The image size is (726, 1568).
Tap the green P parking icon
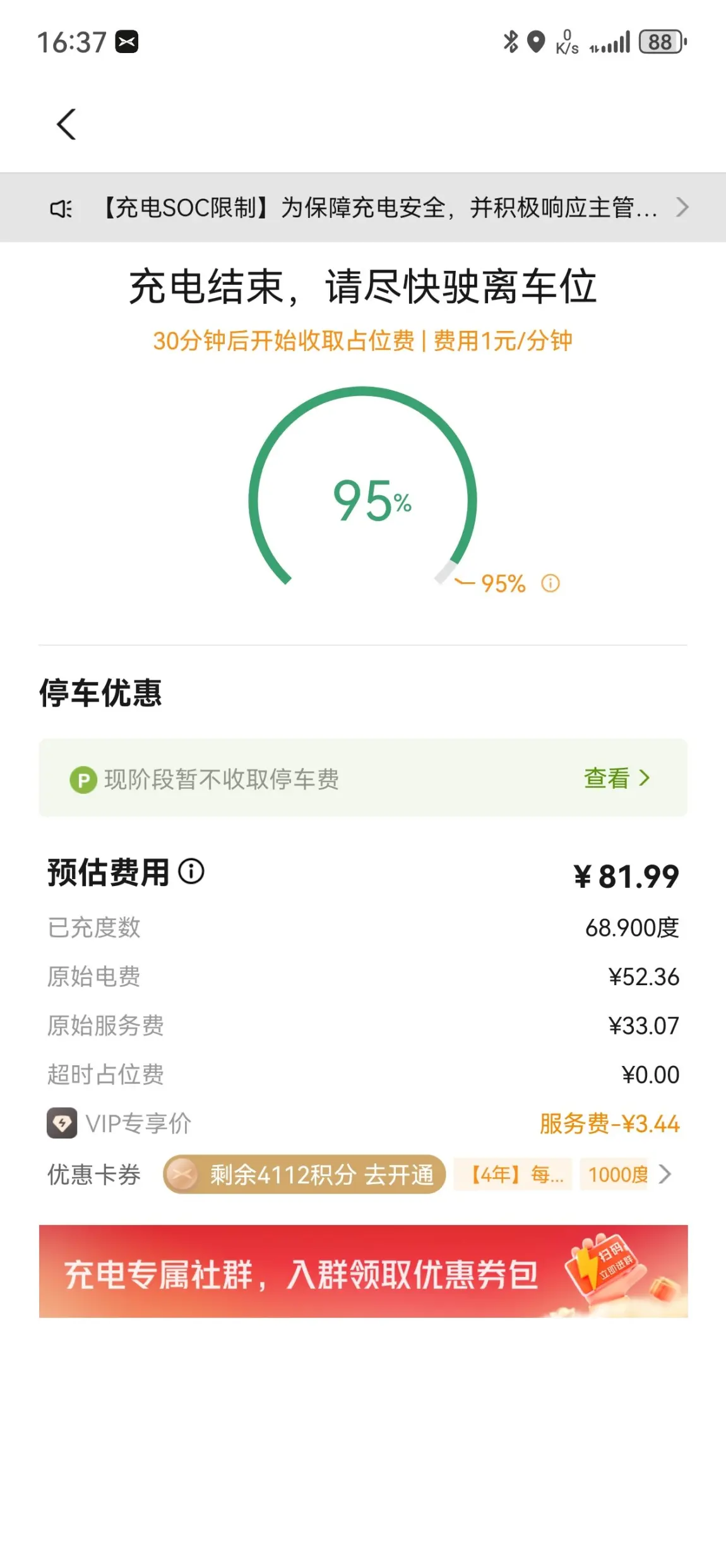[x=83, y=779]
